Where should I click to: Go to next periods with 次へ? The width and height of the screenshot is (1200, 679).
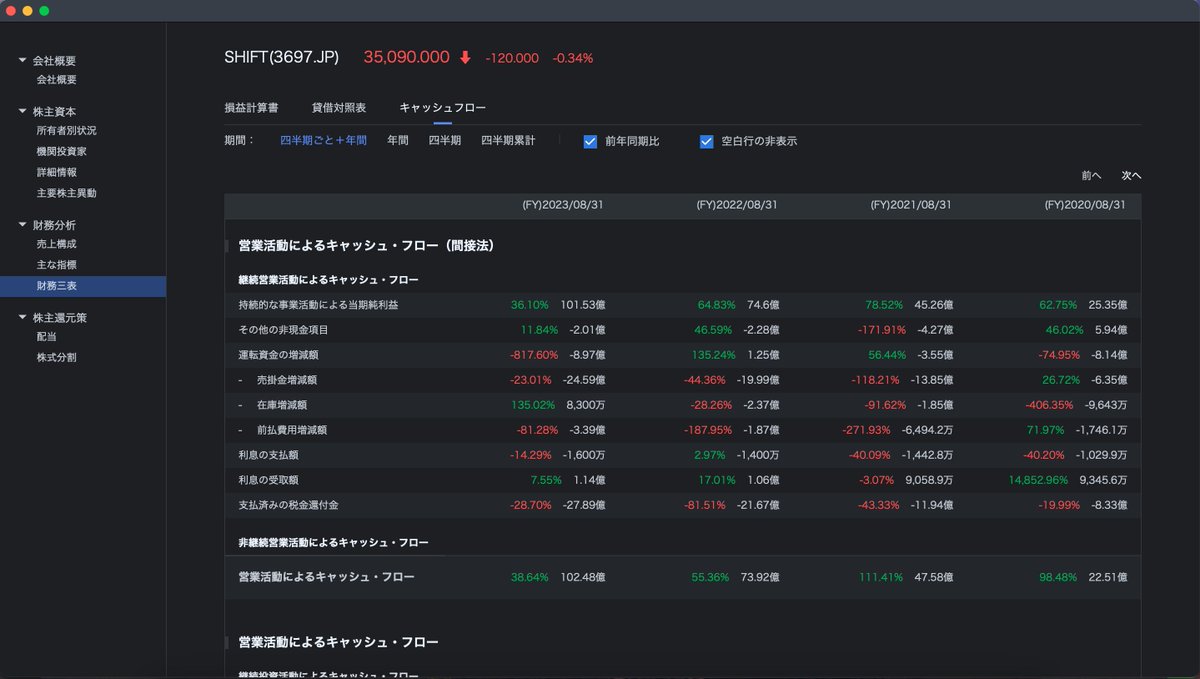[1131, 176]
